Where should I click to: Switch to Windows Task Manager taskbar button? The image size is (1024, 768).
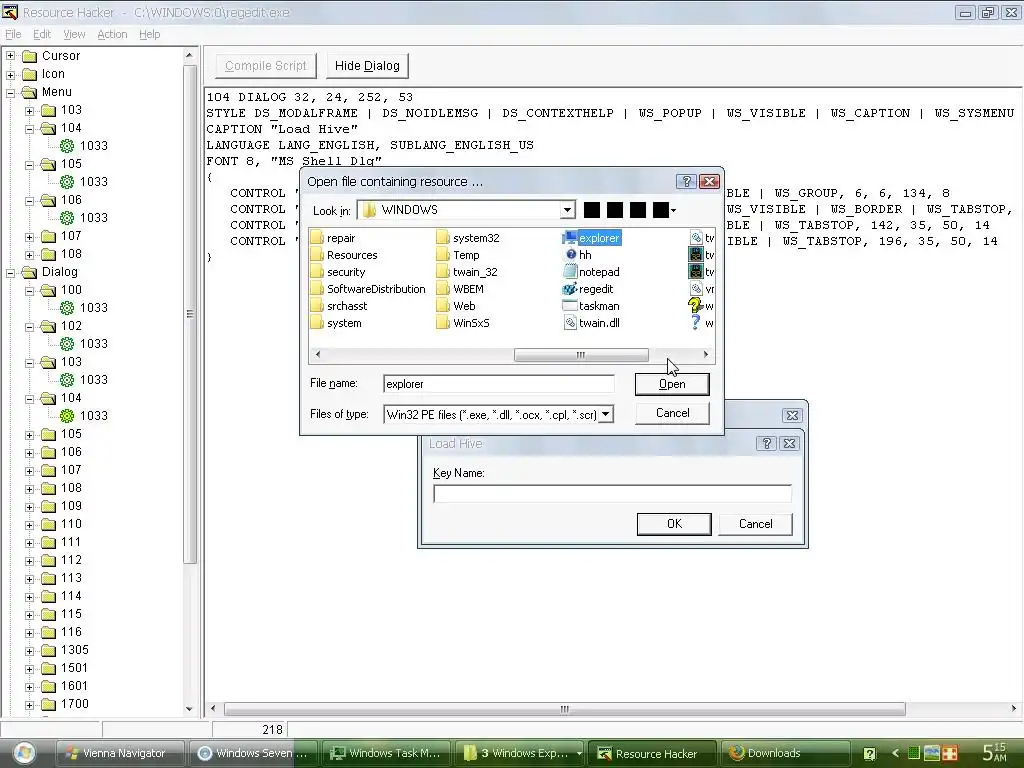pyautogui.click(x=387, y=753)
